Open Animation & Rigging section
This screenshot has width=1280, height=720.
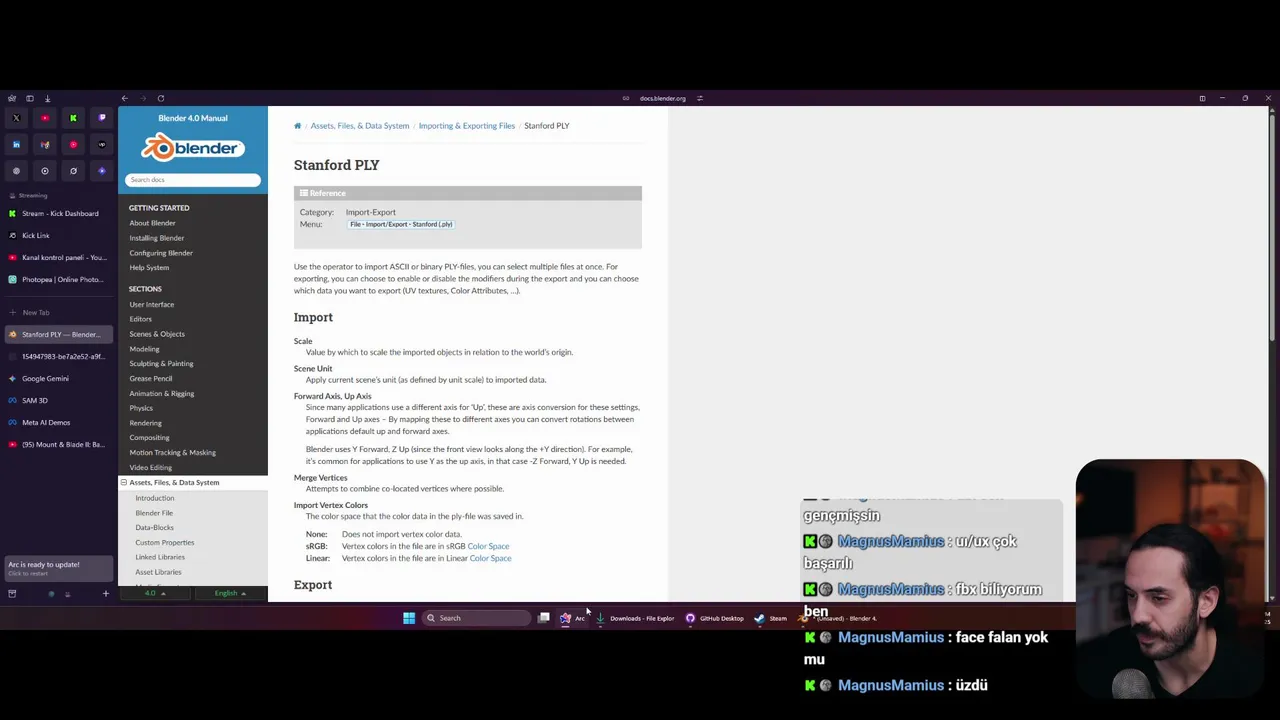[162, 393]
